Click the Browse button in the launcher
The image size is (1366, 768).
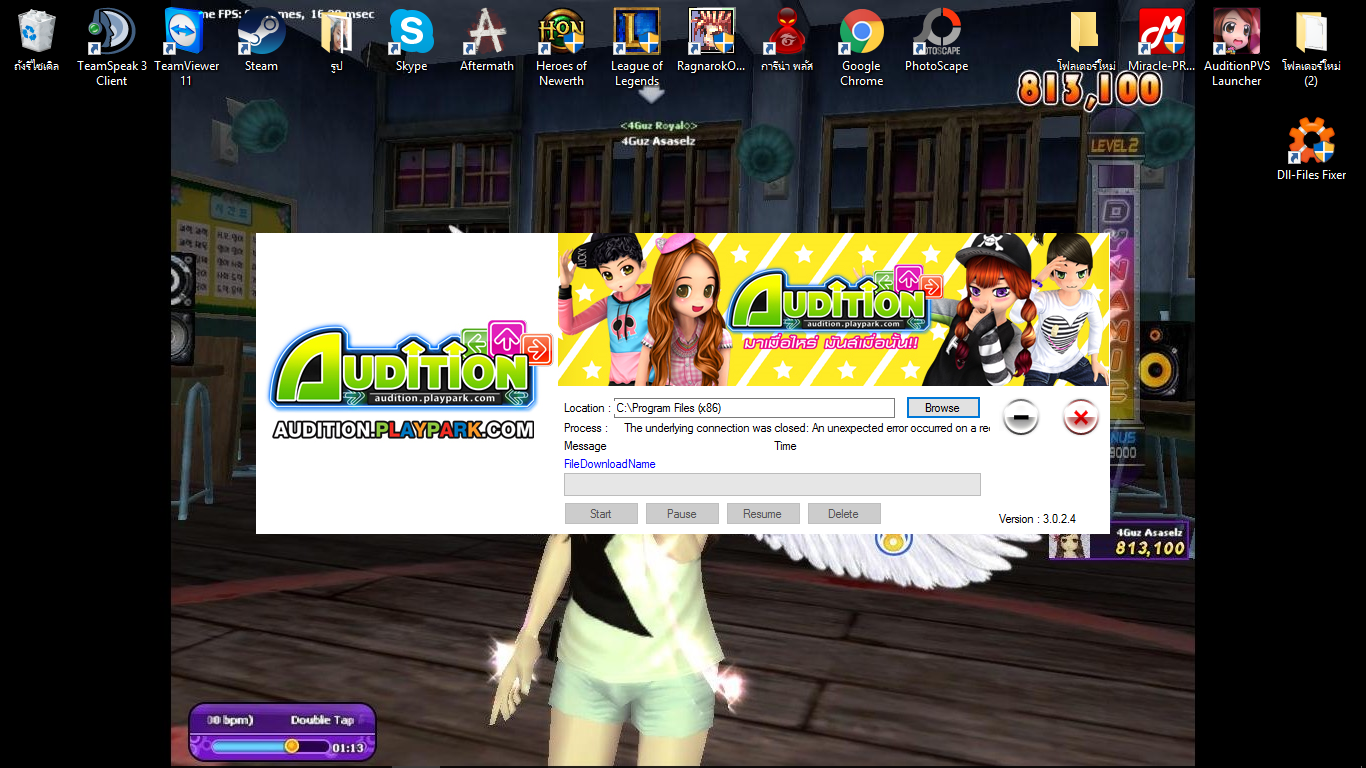pyautogui.click(x=943, y=408)
